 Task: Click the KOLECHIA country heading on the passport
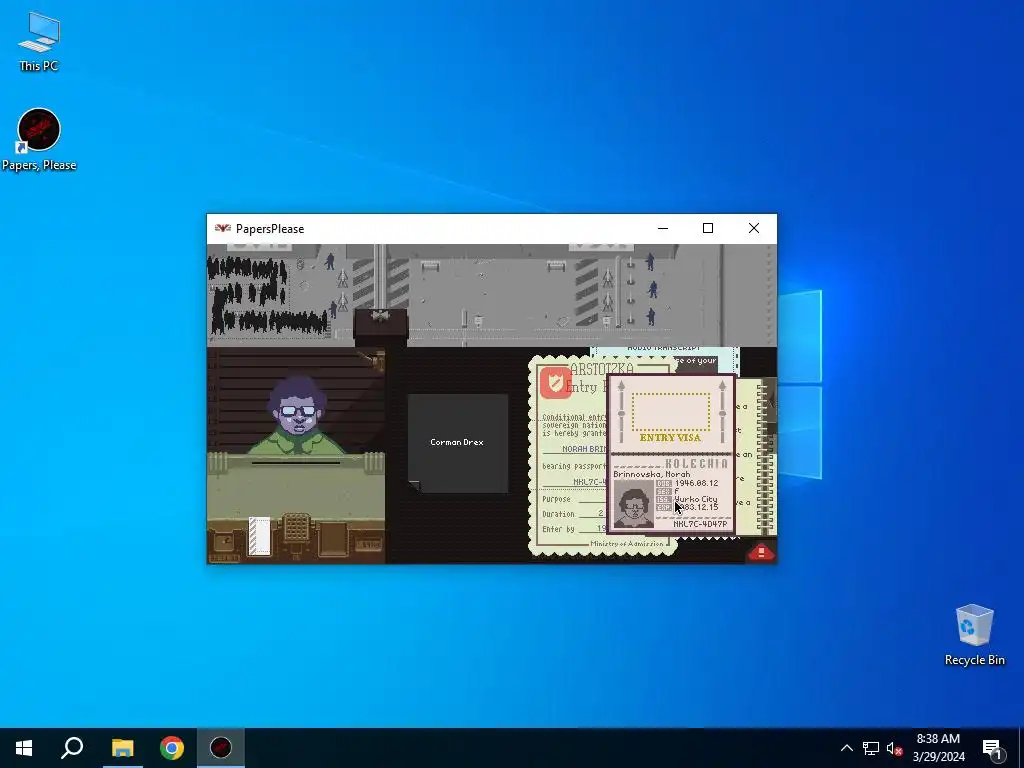coord(696,464)
